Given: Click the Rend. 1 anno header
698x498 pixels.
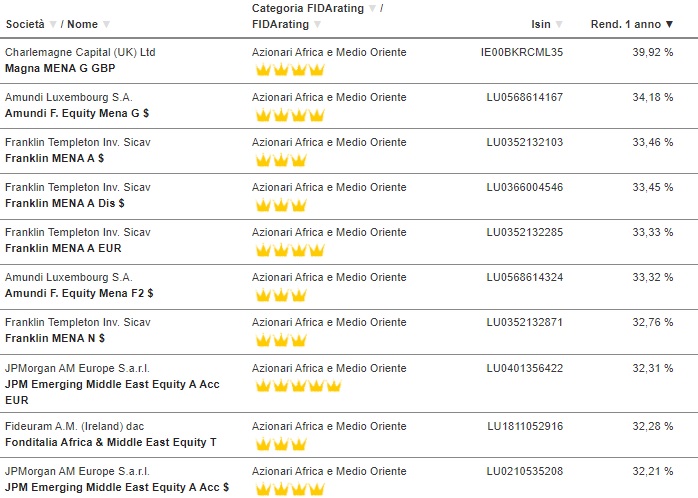Looking at the screenshot, I should pos(626,24).
